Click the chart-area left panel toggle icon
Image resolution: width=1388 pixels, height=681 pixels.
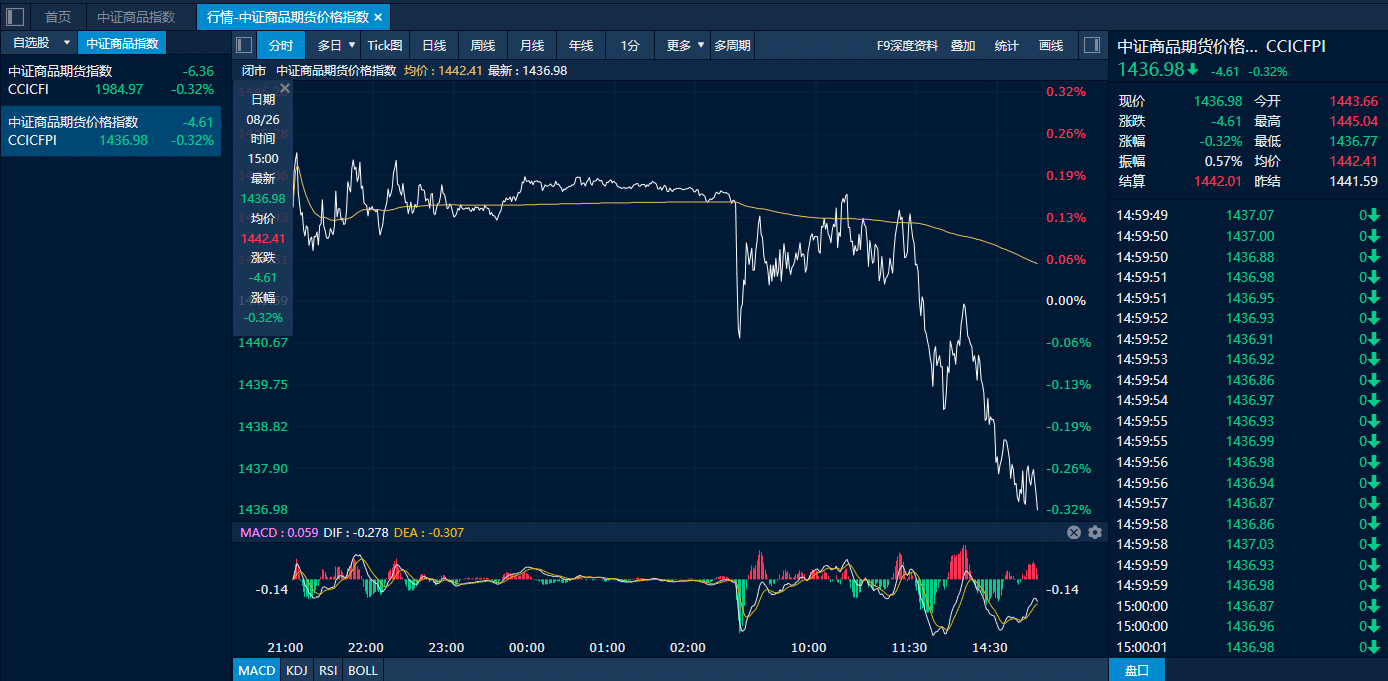pos(244,45)
